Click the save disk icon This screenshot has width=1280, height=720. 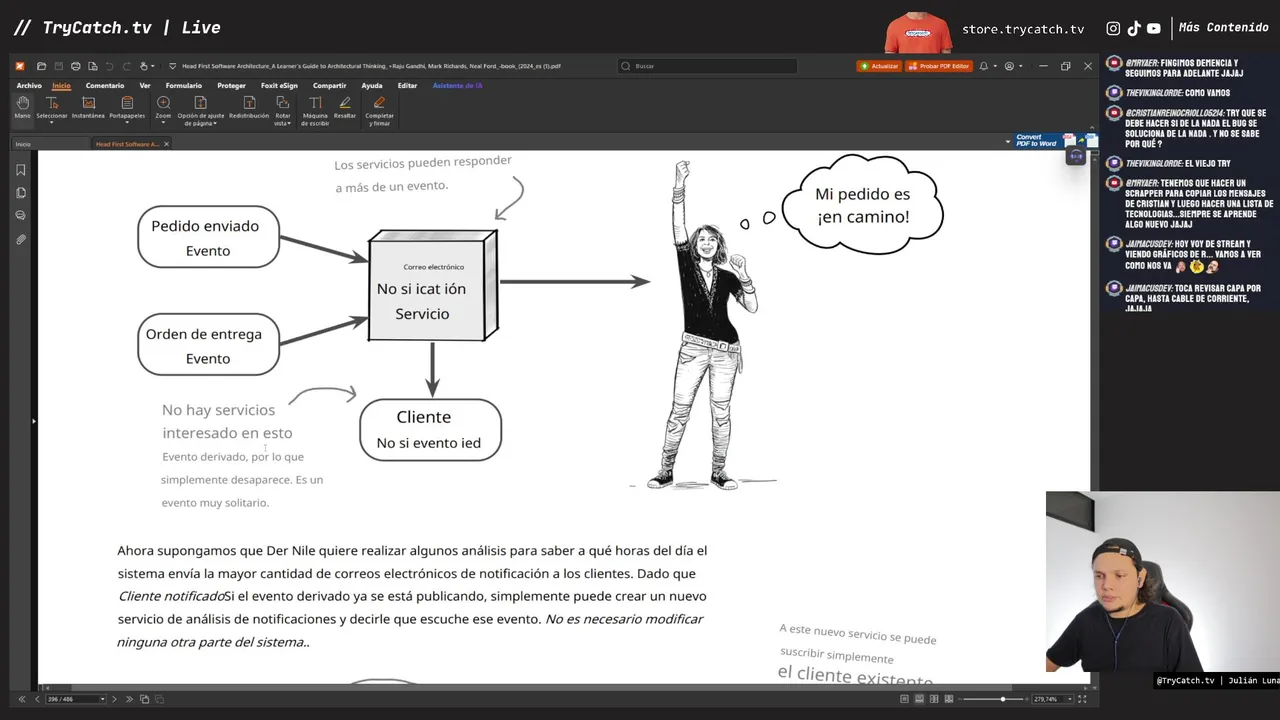pos(58,66)
